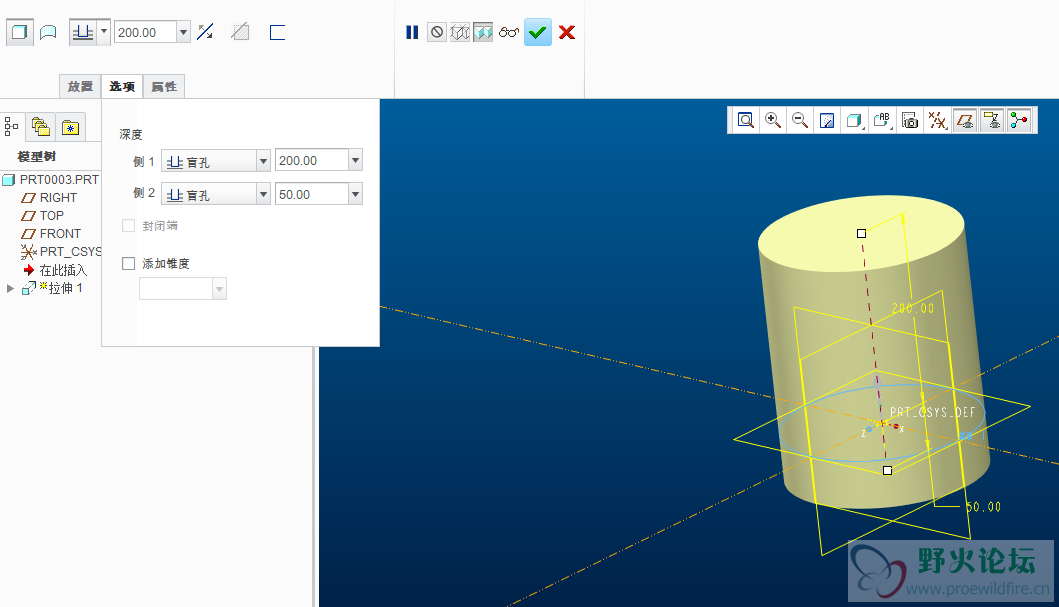Select the RIGHT datum plane
Screen dimensions: 1059x607
click(x=49, y=198)
